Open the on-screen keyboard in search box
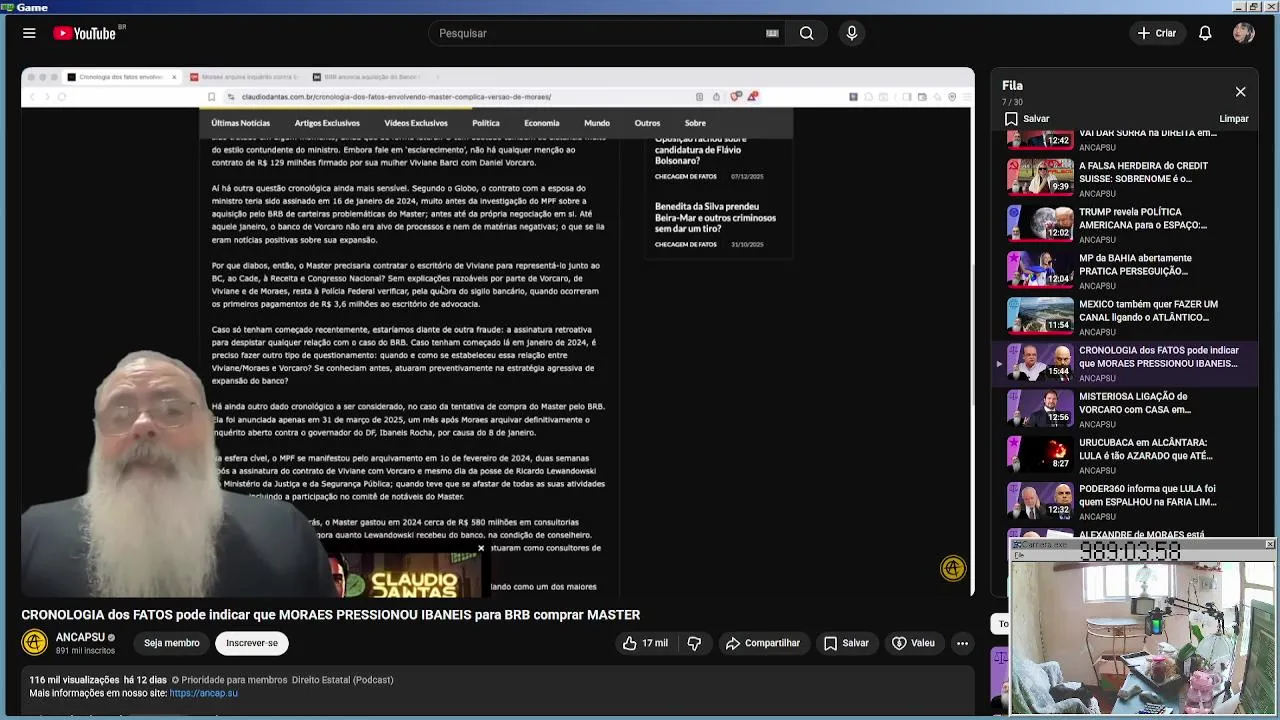 click(772, 33)
